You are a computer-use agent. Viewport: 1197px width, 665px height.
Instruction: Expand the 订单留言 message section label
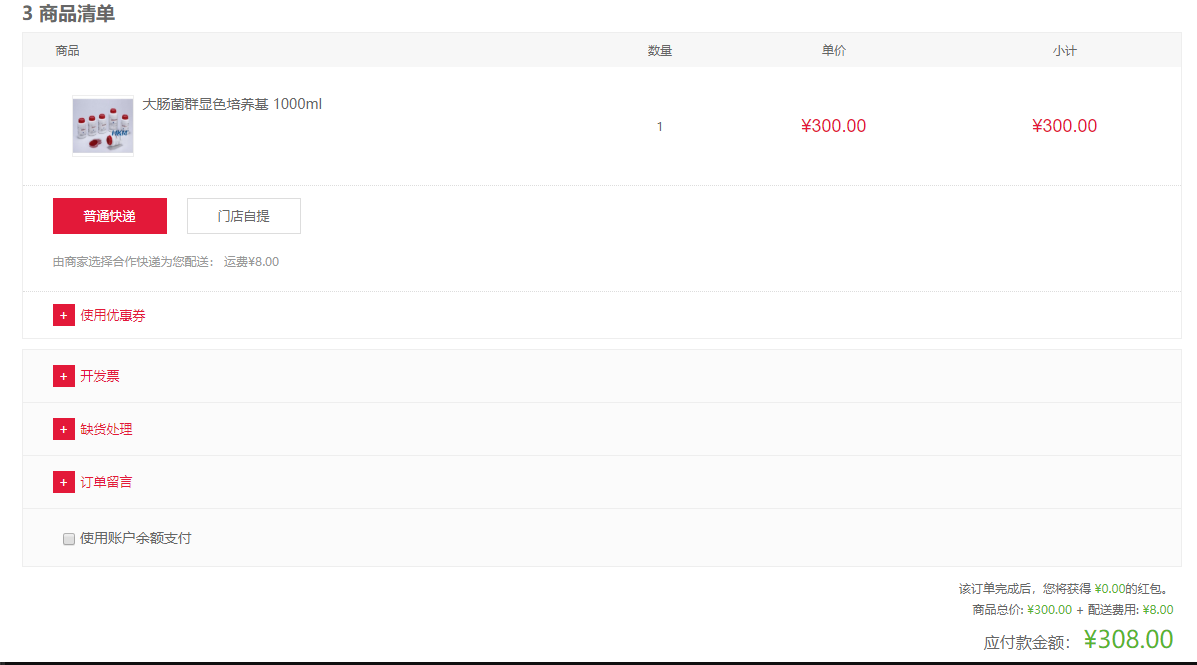pyautogui.click(x=106, y=483)
